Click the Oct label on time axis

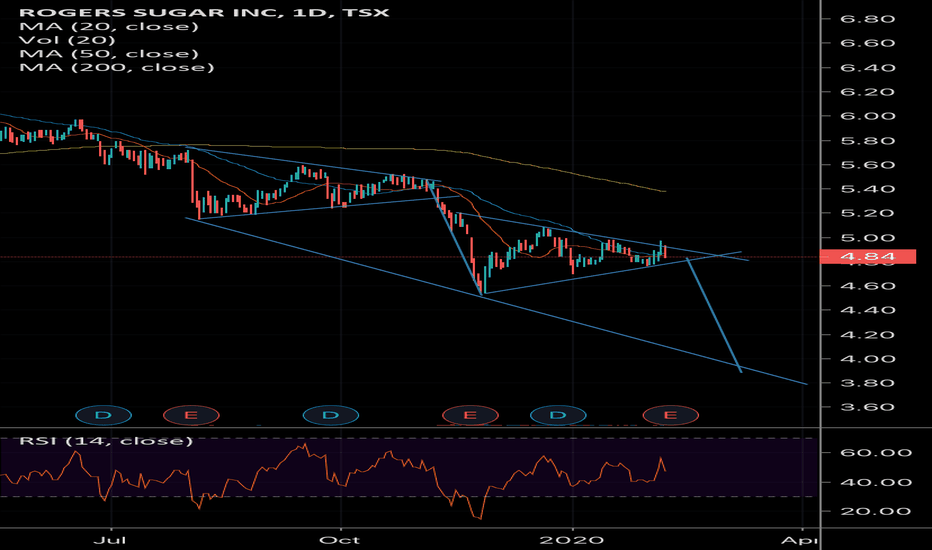[339, 540]
